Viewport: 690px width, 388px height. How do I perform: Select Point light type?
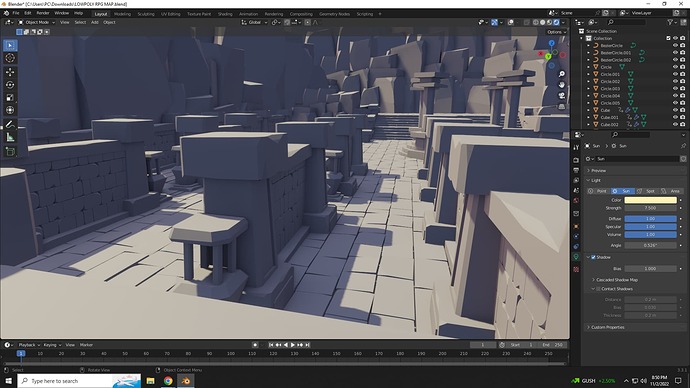coord(598,191)
